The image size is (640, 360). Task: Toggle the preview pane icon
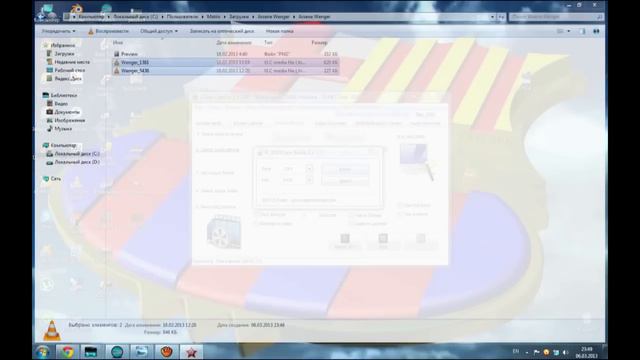tap(582, 31)
